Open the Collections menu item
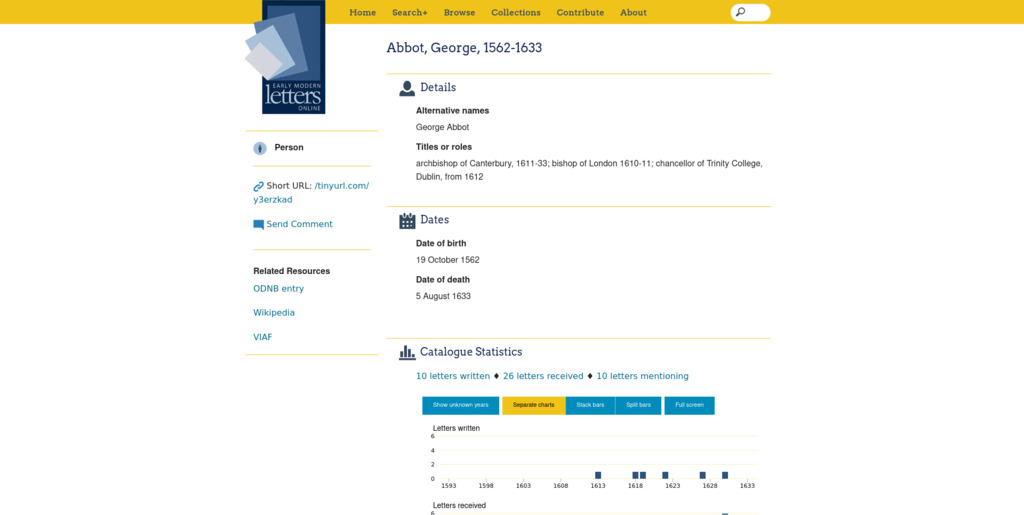Viewport: 1024px width, 515px height. tap(515, 13)
